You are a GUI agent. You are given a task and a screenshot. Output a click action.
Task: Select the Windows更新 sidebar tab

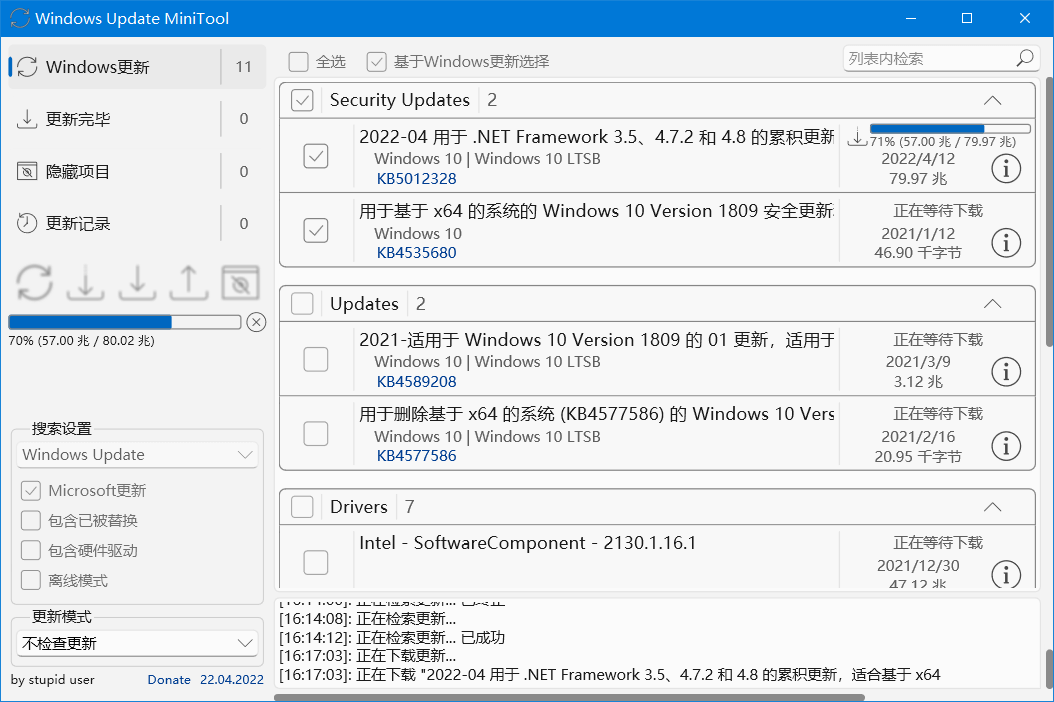137,67
